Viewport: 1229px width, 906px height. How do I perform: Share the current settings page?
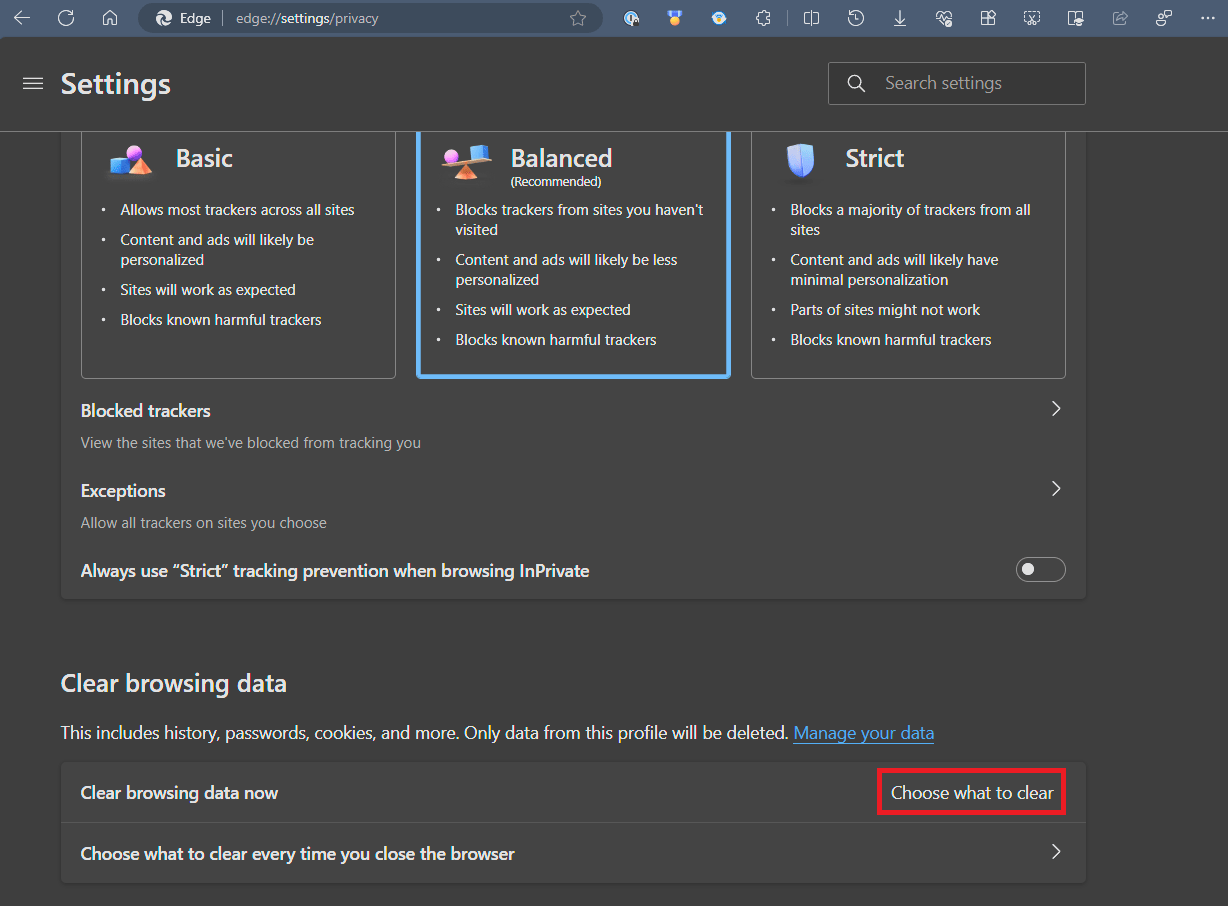[x=1119, y=18]
